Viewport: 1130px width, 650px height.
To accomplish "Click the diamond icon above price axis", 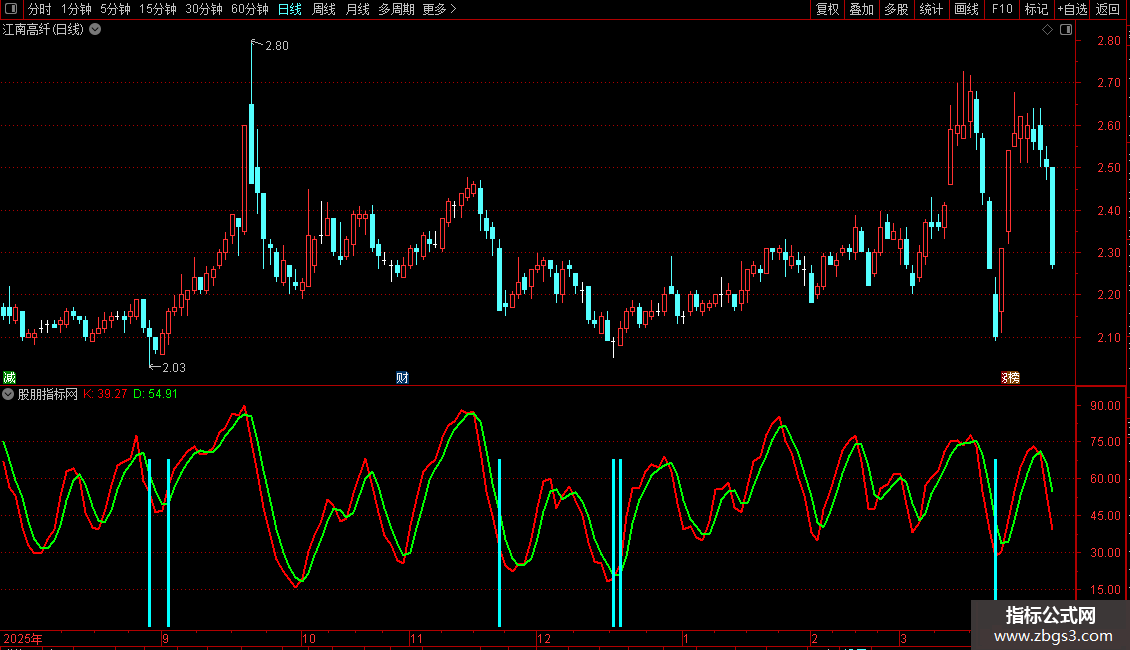I will (1047, 30).
